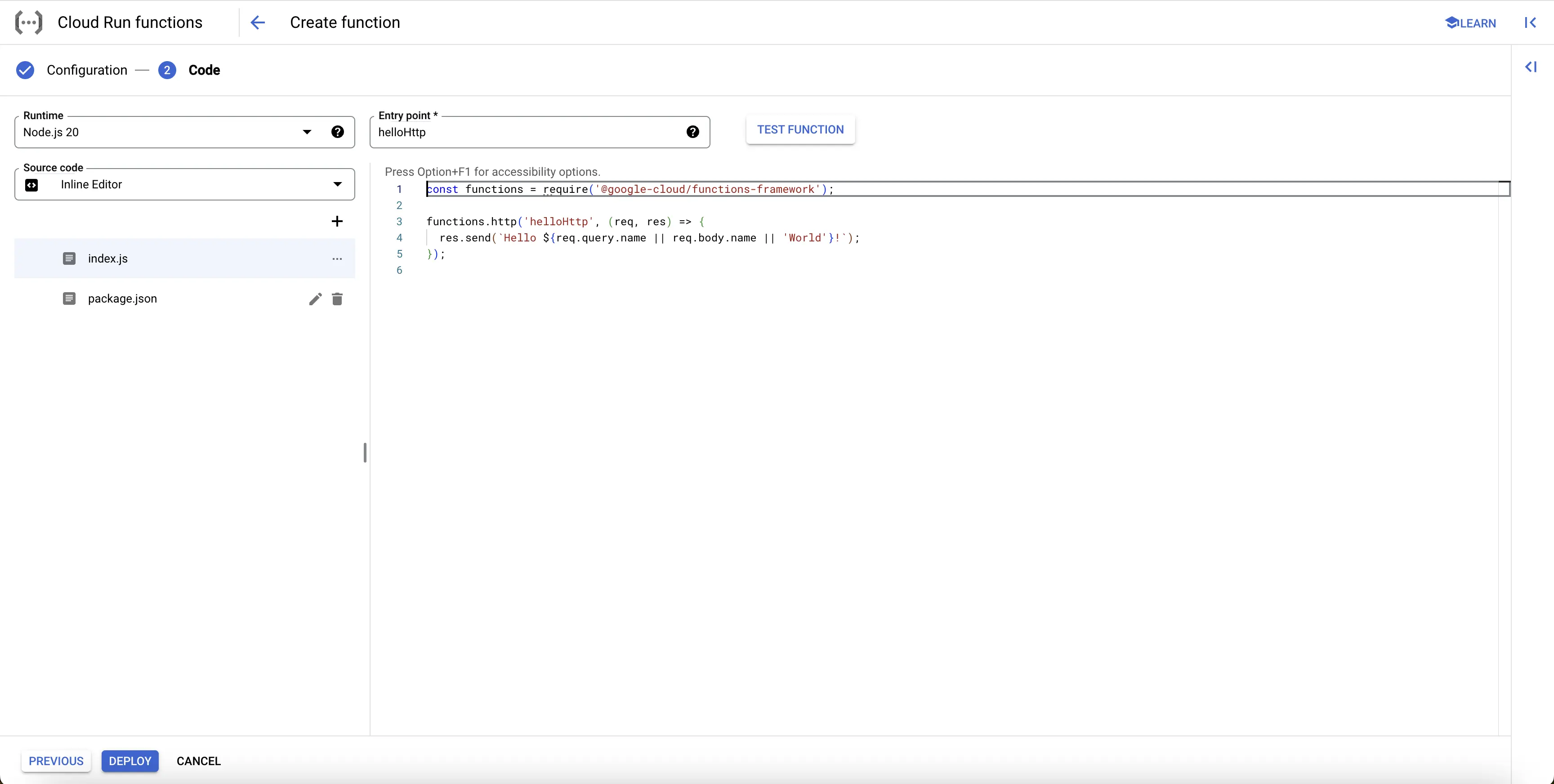The image size is (1554, 784).
Task: Click the panel toggle icon under LEARN
Action: click(x=1531, y=67)
